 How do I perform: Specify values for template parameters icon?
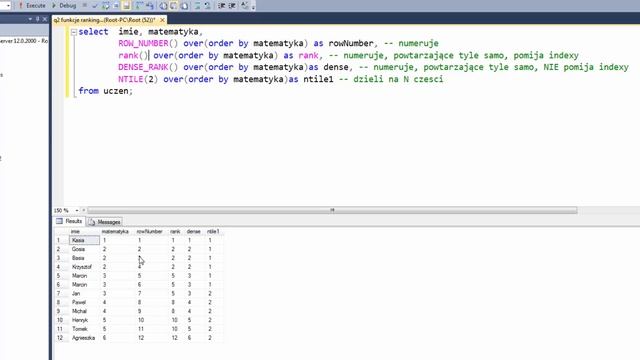[244, 6]
